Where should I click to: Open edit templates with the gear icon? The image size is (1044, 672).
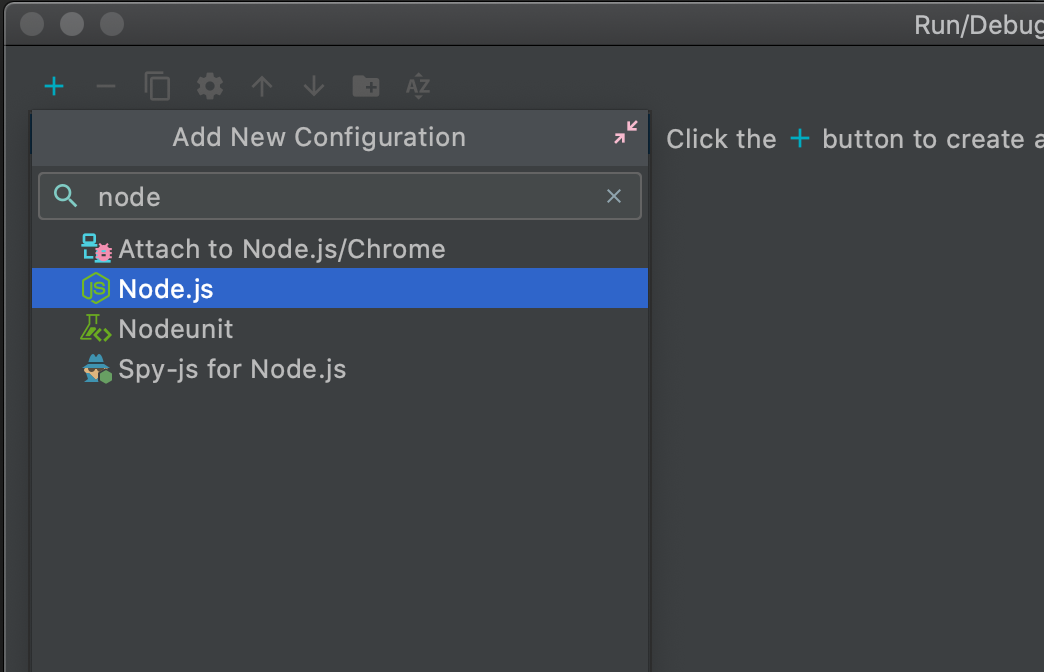209,86
